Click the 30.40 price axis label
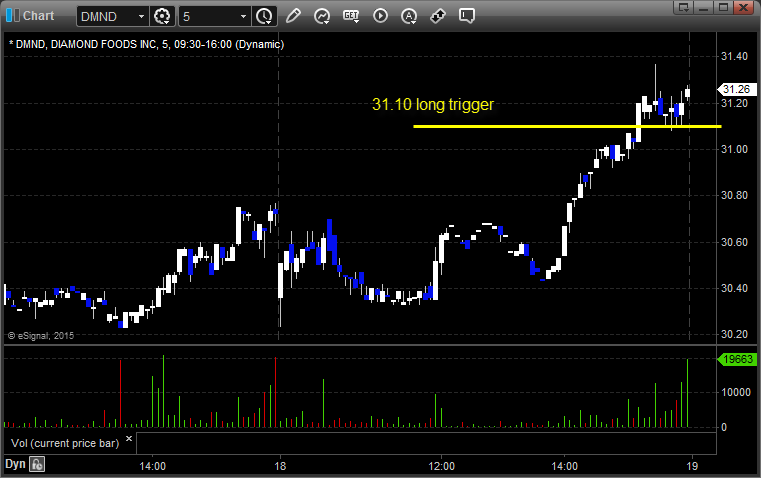Screen dimensions: 761x478 click(734, 288)
